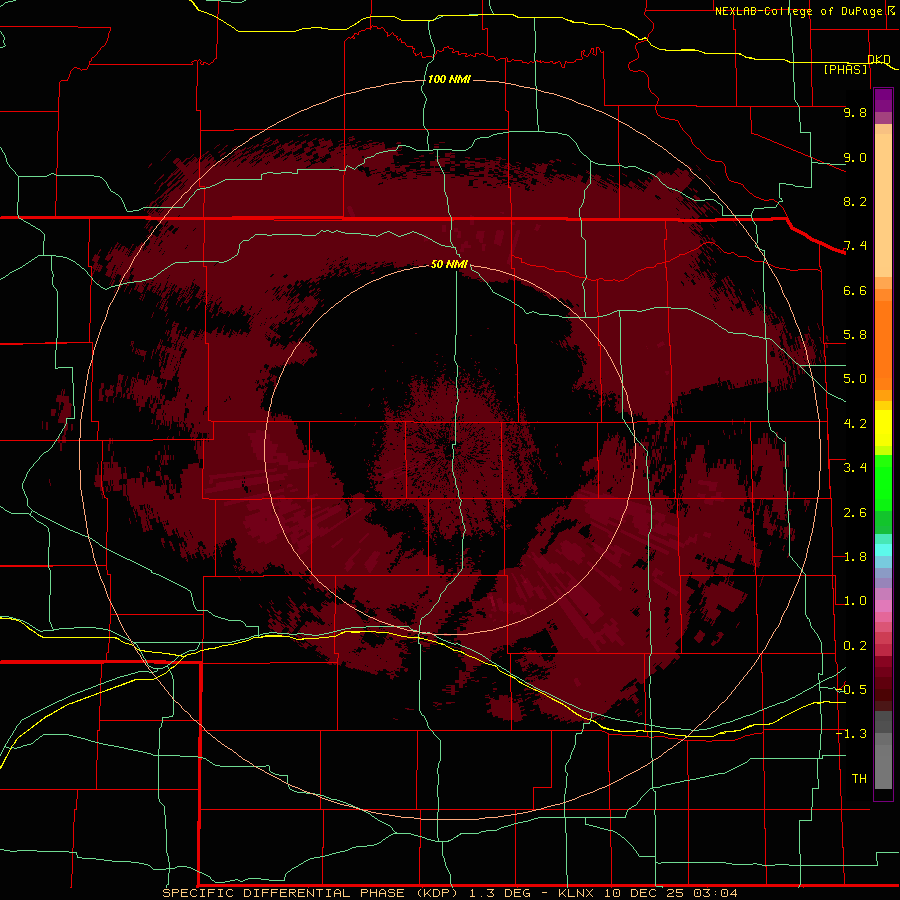
Task: Click the "9.8" value on the color scale
Action: click(855, 112)
